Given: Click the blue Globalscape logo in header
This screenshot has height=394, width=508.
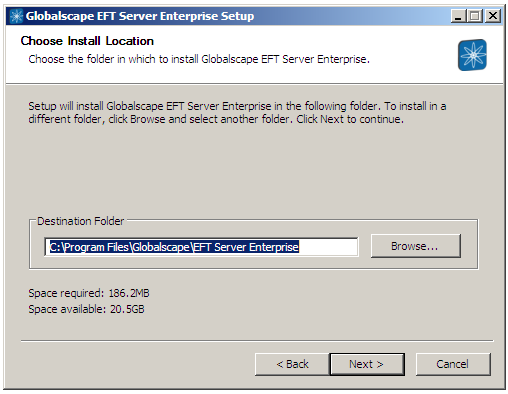Looking at the screenshot, I should (472, 55).
